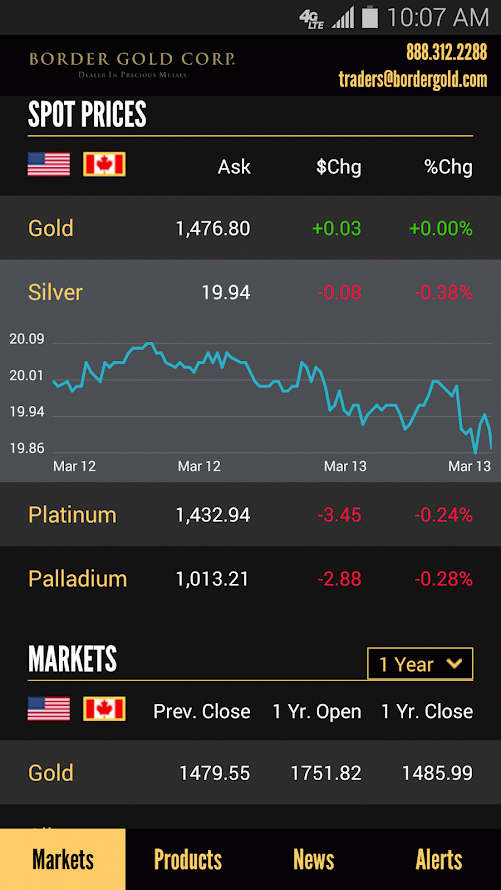Open the 1 Year period dropdown

coord(420,664)
